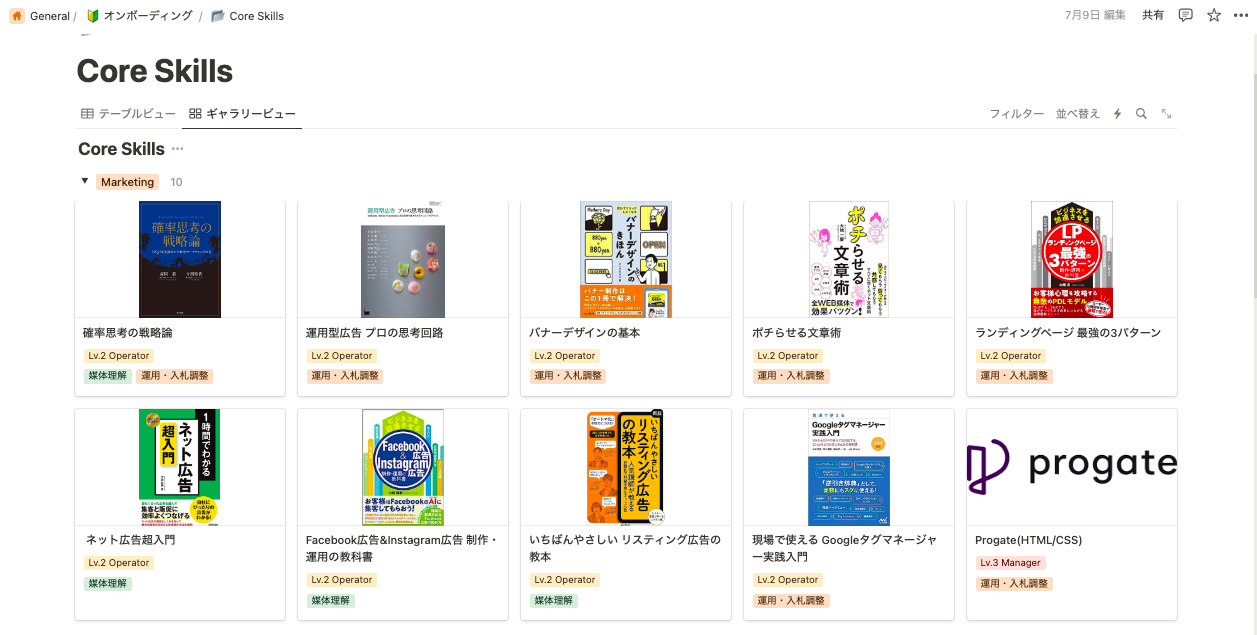Click the Marketing group tag label
Screen dimensions: 1257x635
tap(128, 182)
